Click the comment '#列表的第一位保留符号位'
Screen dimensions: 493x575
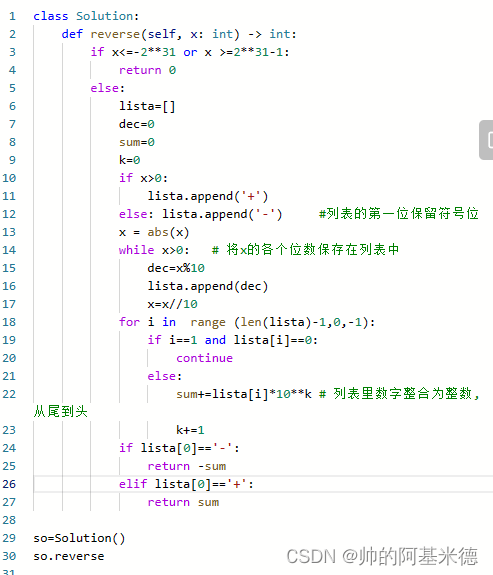(399, 213)
